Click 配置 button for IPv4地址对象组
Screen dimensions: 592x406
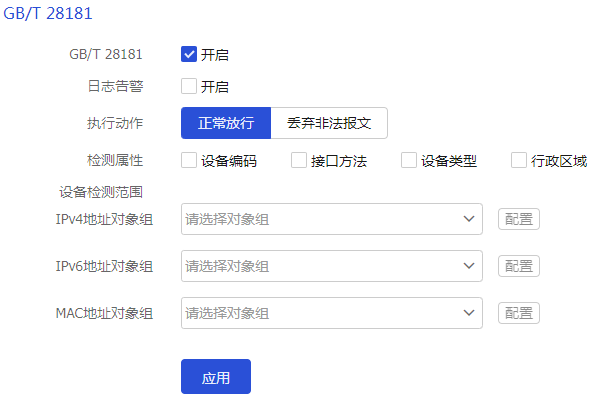point(519,219)
